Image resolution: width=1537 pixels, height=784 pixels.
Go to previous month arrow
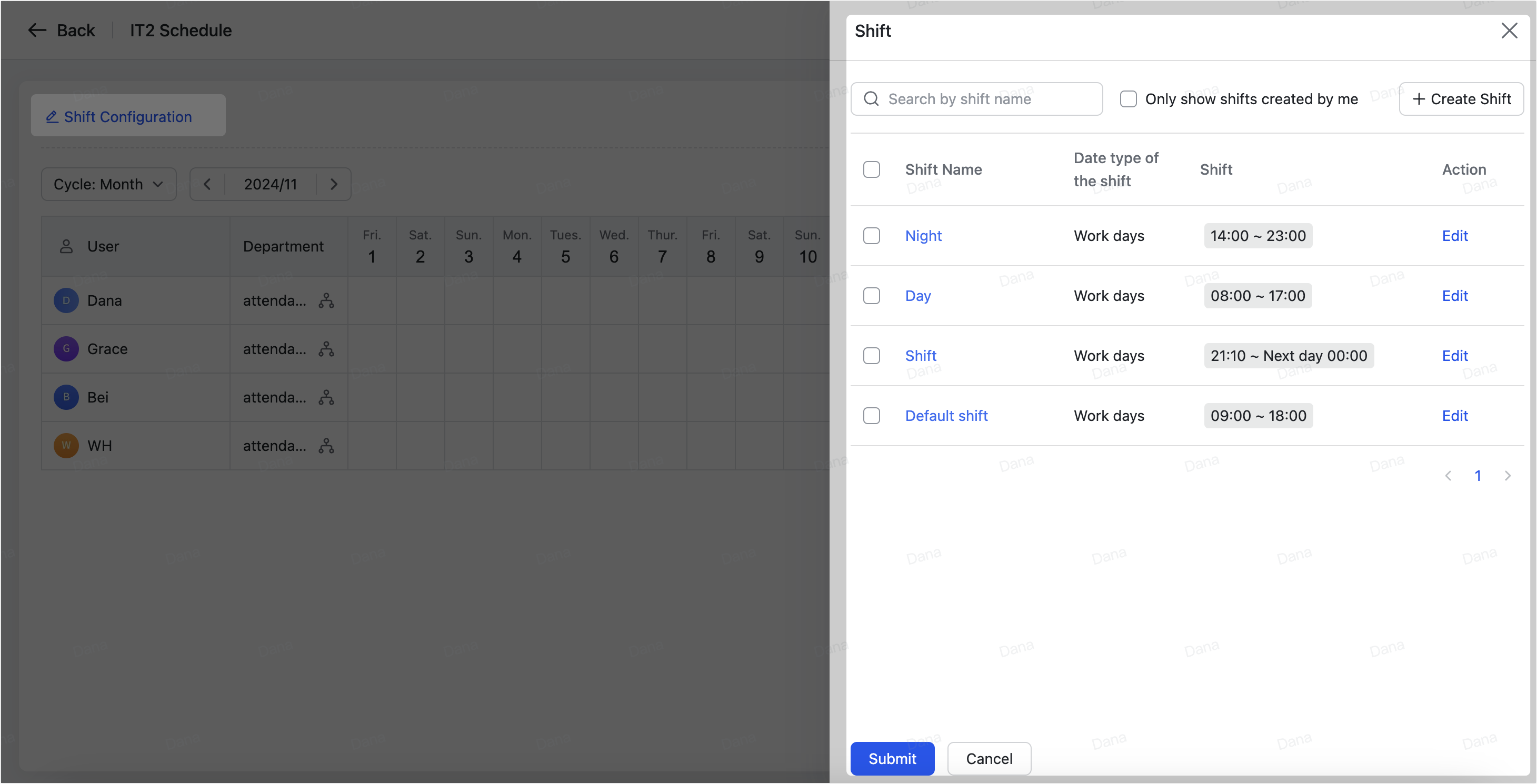pyautogui.click(x=207, y=184)
